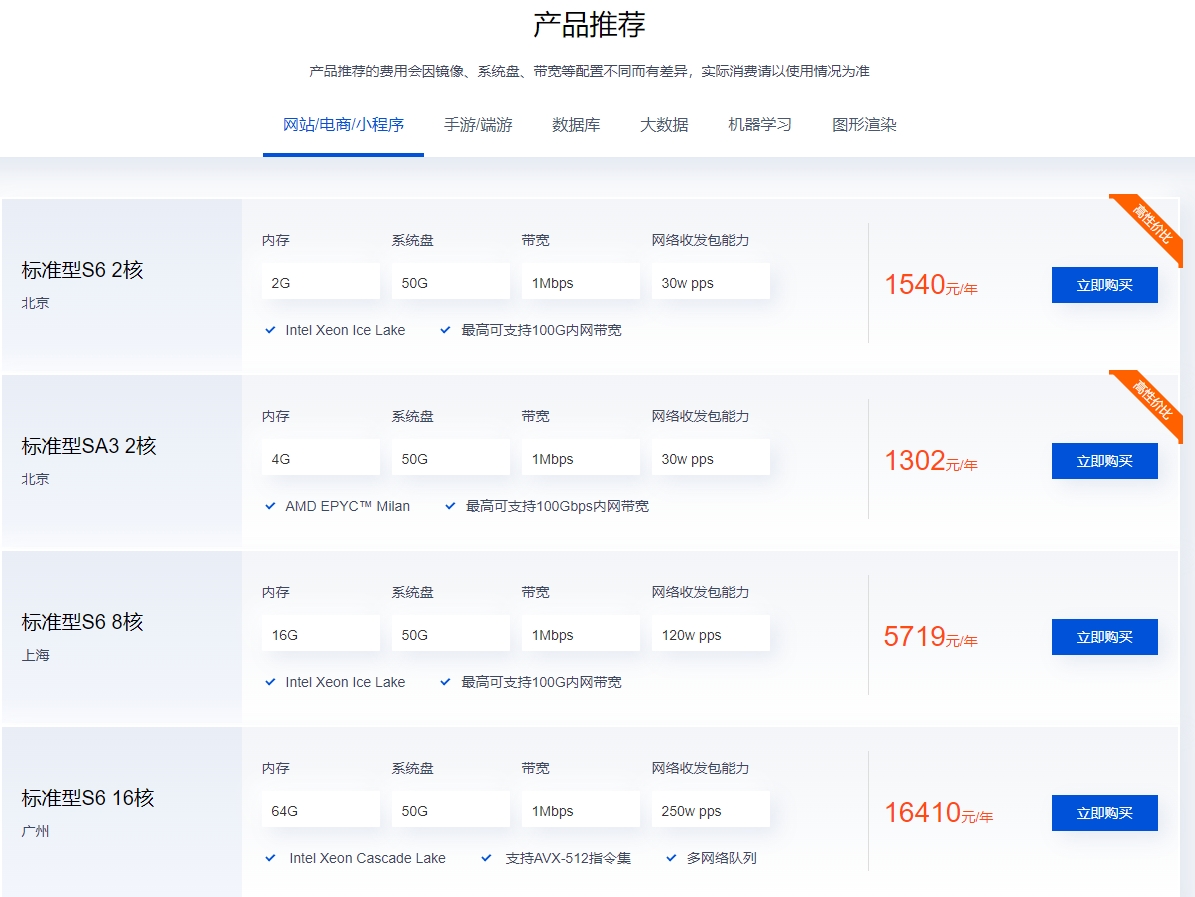Click the 多网络队列 text

point(722,858)
